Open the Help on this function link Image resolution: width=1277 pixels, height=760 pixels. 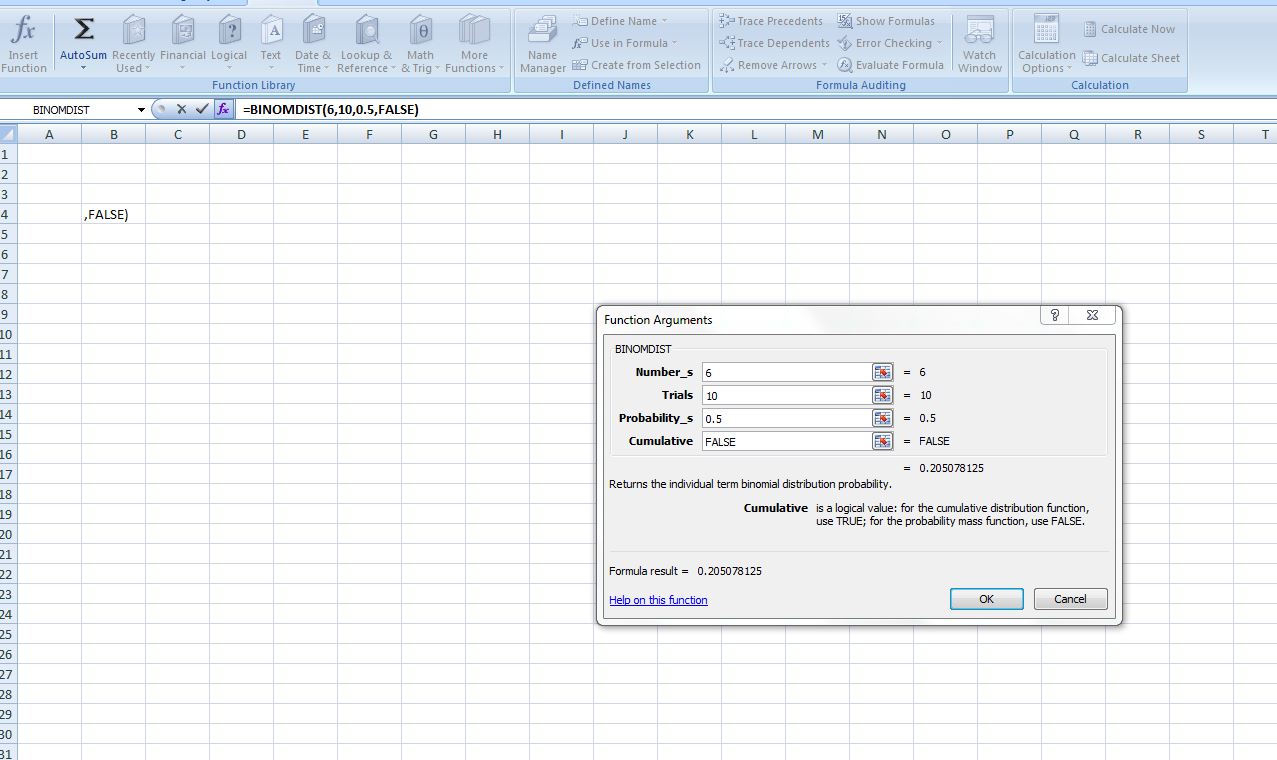[x=658, y=600]
